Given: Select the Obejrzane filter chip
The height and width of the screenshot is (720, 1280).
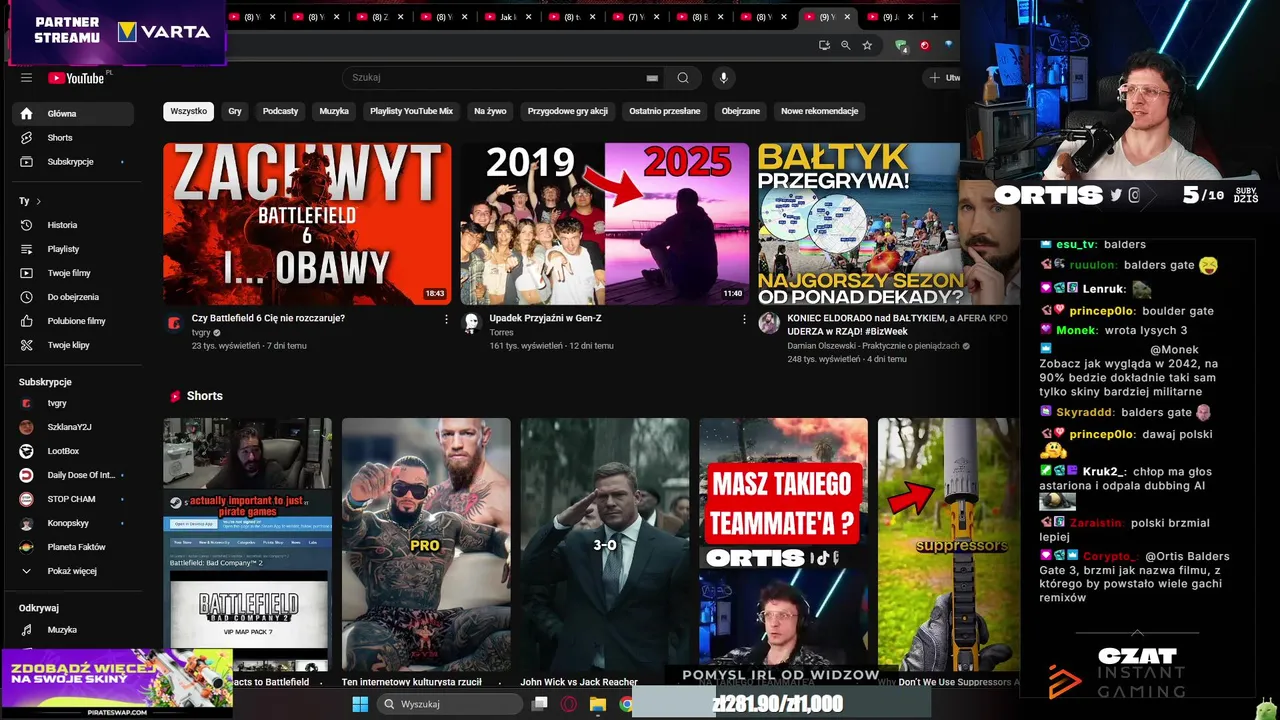Looking at the screenshot, I should [741, 111].
